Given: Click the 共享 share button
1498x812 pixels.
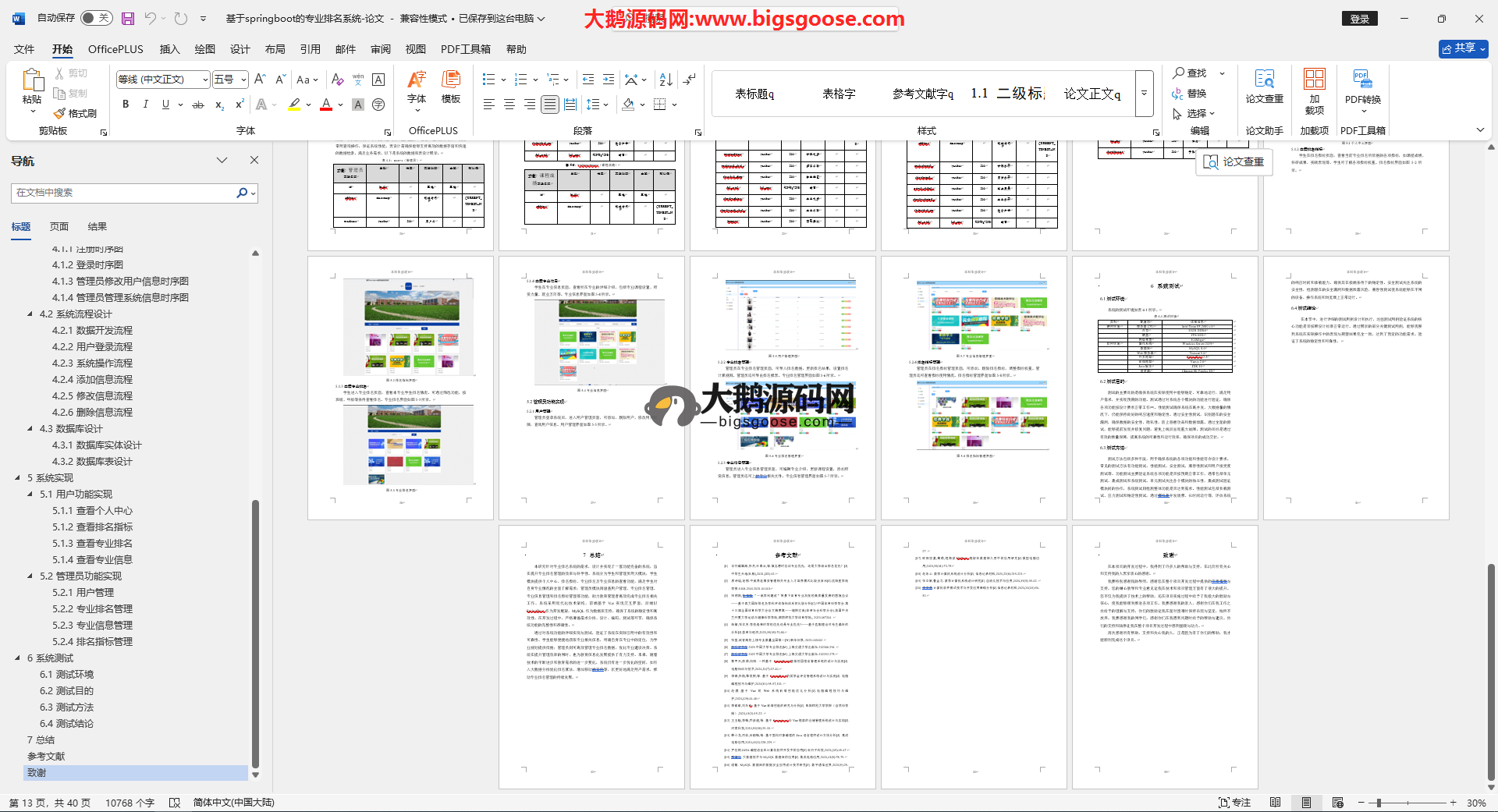Looking at the screenshot, I should [1463, 49].
